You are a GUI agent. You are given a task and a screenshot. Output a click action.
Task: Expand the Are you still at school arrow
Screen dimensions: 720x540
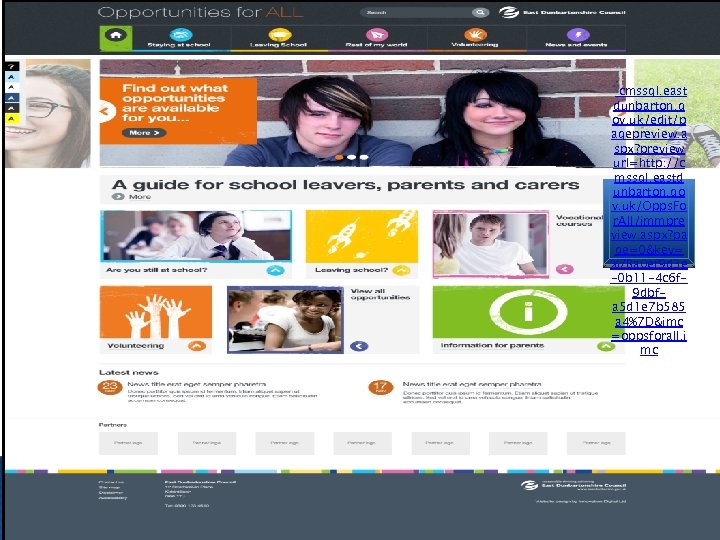coord(276,270)
